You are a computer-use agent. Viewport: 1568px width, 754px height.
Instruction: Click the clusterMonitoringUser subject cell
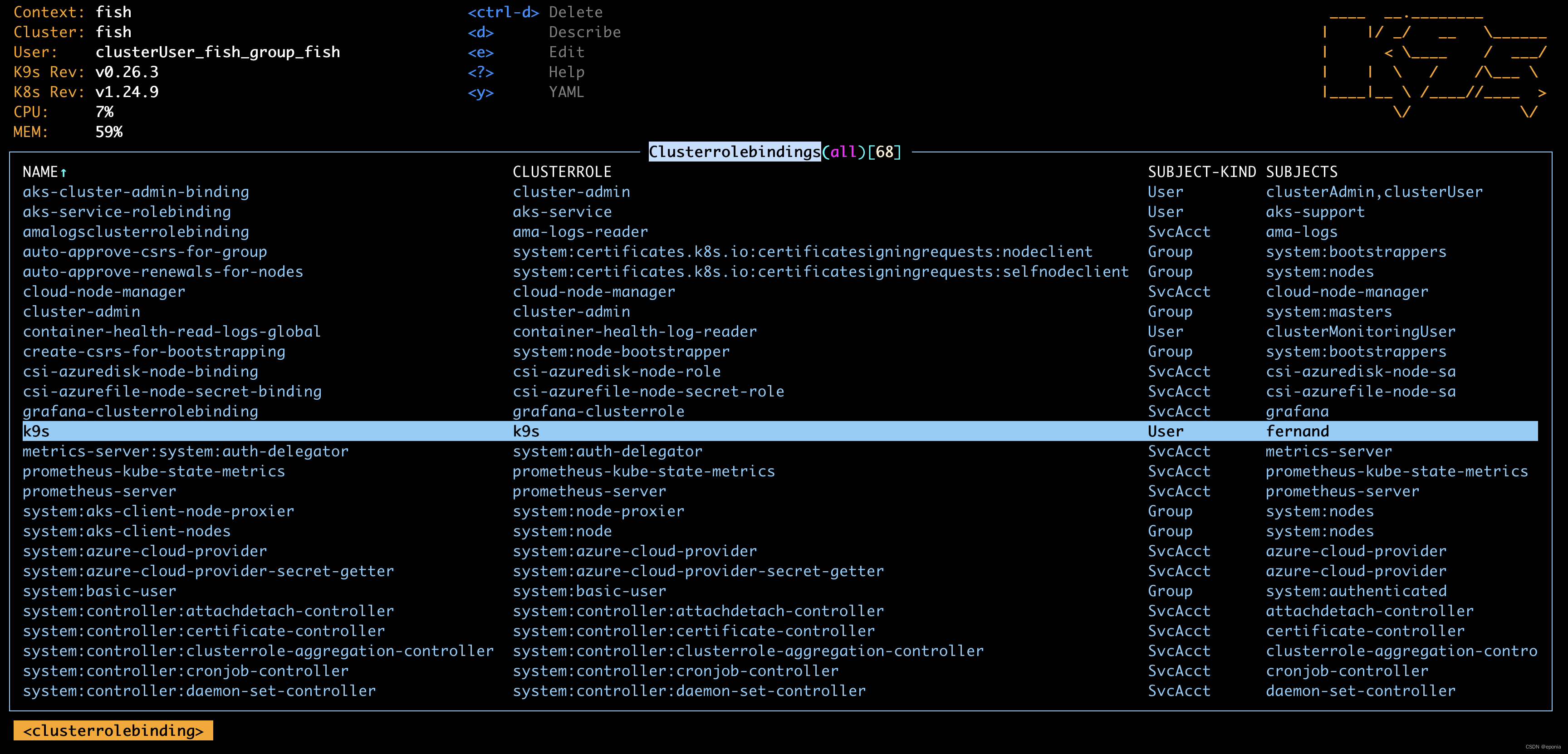1361,332
